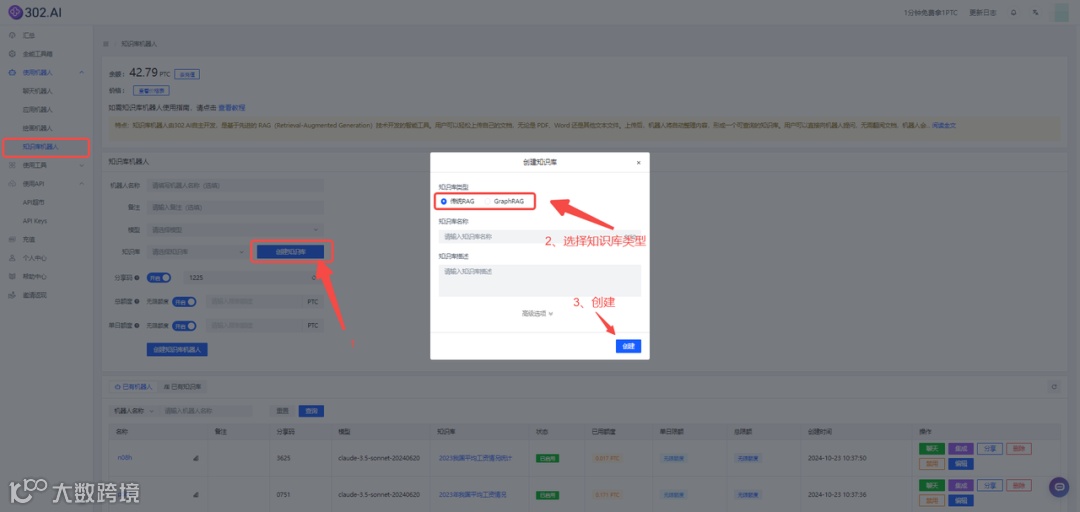
Task: Open the n08h robot link
Action: tap(125, 458)
